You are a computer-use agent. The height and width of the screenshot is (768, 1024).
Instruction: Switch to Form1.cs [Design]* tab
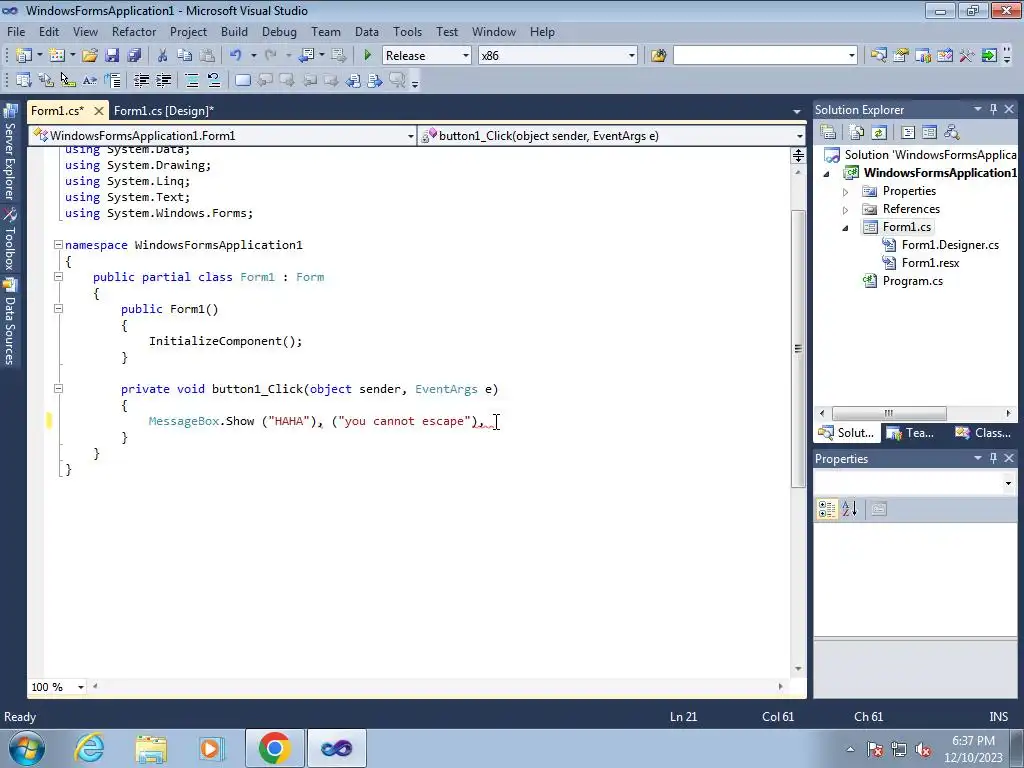pos(163,111)
